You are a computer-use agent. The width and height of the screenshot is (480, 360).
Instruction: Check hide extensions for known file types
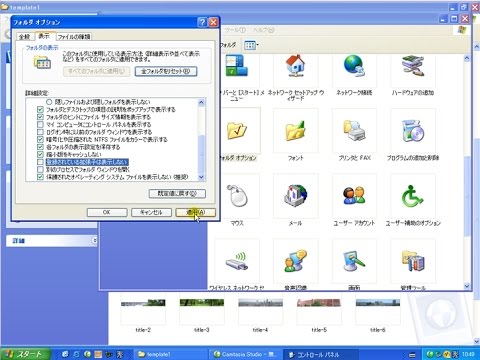[40, 162]
